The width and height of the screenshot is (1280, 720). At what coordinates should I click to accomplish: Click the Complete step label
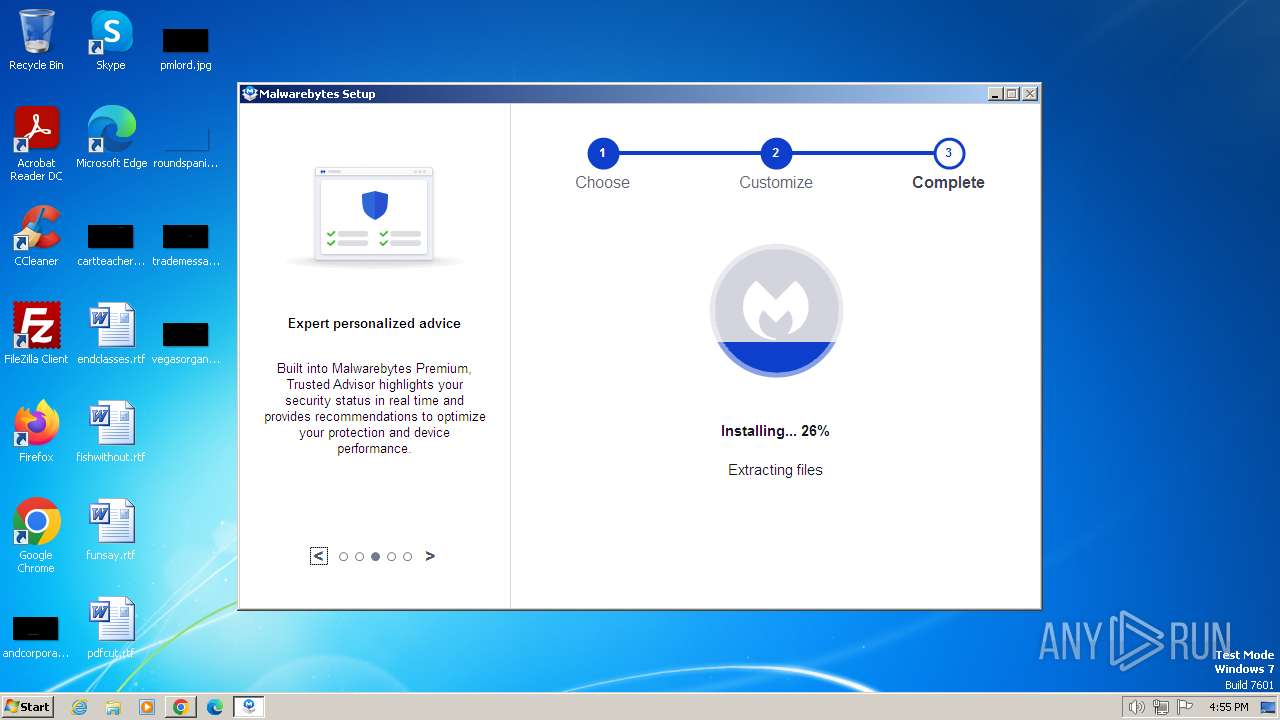948,182
